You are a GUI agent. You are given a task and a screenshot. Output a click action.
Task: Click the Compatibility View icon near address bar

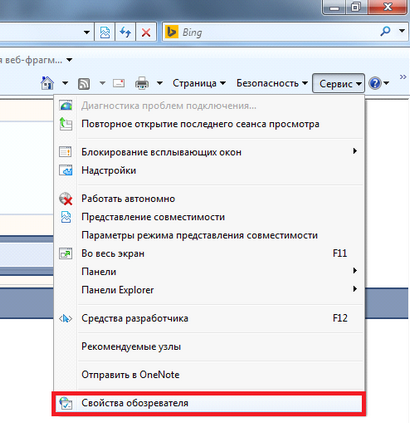pyautogui.click(x=105, y=32)
